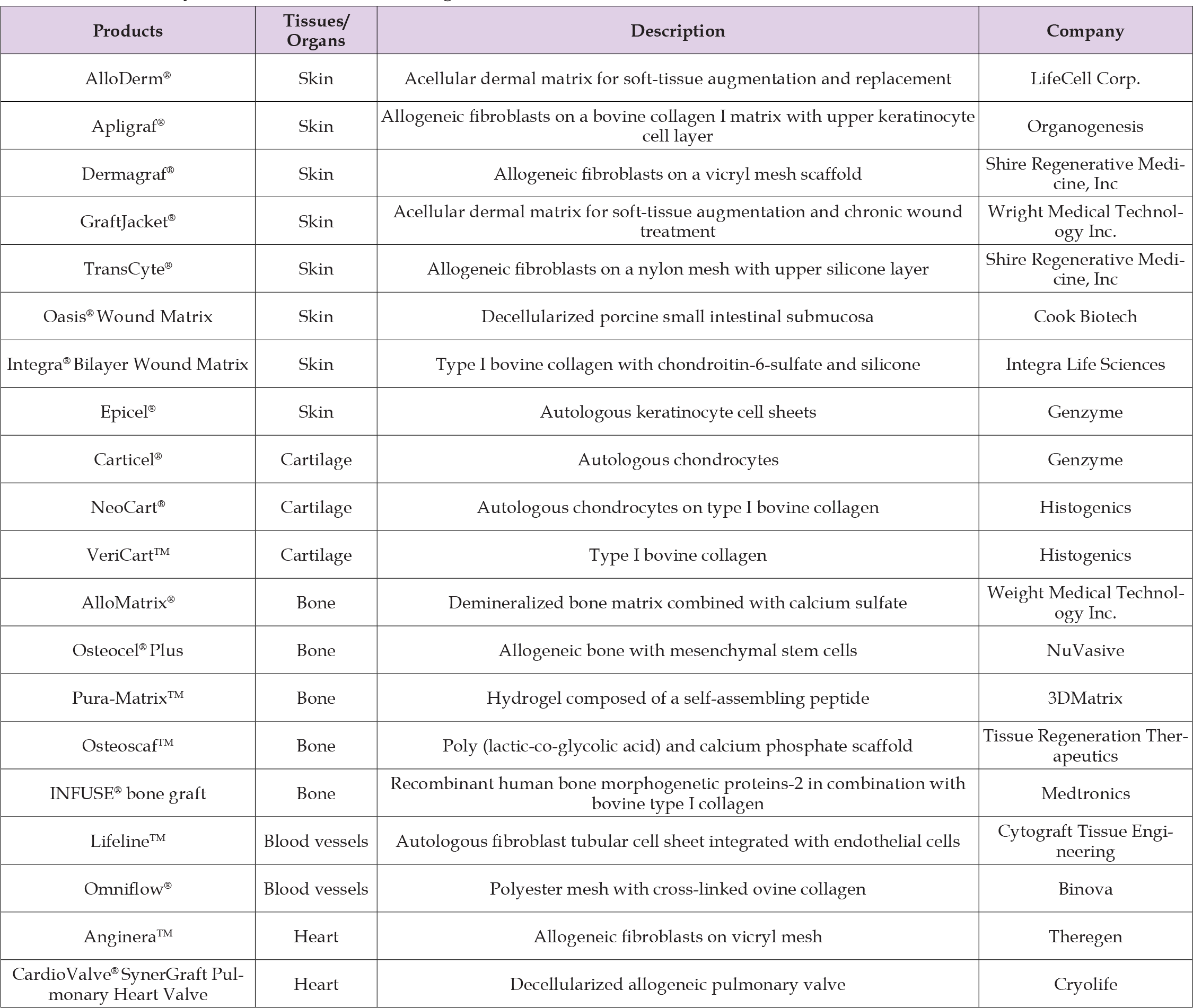Select the Oasis Wound Matrix entry
1193x1008 pixels.
pyautogui.click(x=127, y=316)
